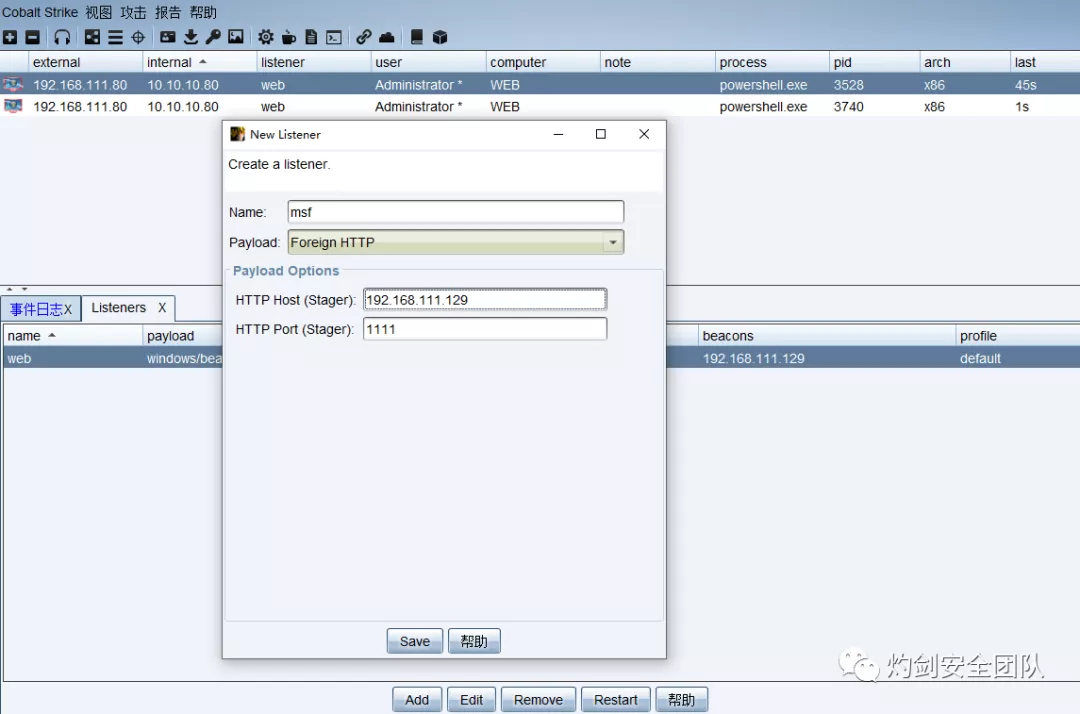1080x714 pixels.
Task: Close the 事件日志 tab with its X
Action: [68, 310]
